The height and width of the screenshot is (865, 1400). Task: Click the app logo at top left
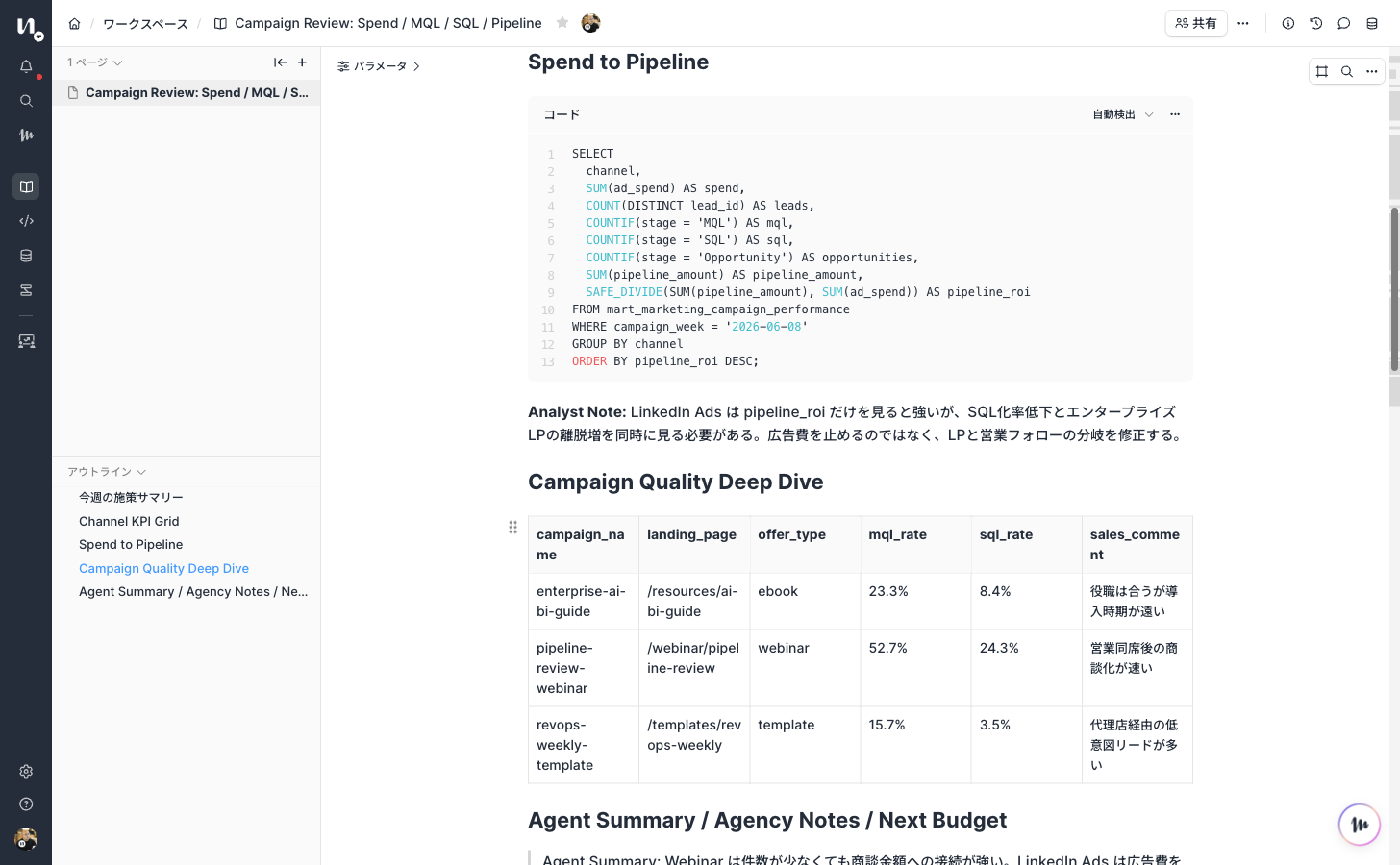pyautogui.click(x=28, y=28)
